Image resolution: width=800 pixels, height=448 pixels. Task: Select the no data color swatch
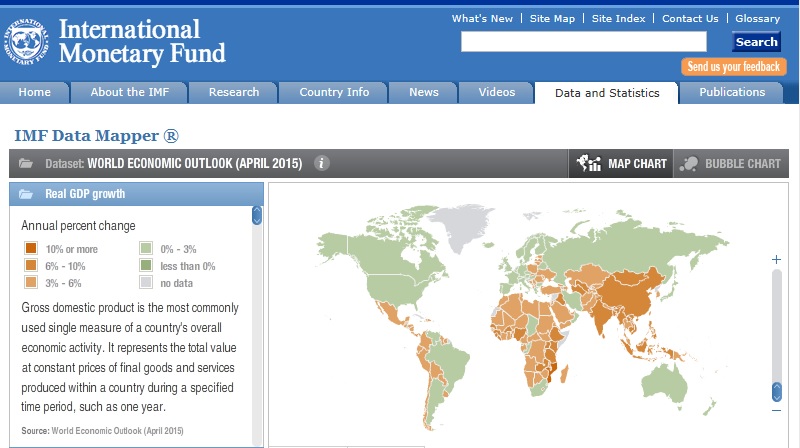point(146,282)
